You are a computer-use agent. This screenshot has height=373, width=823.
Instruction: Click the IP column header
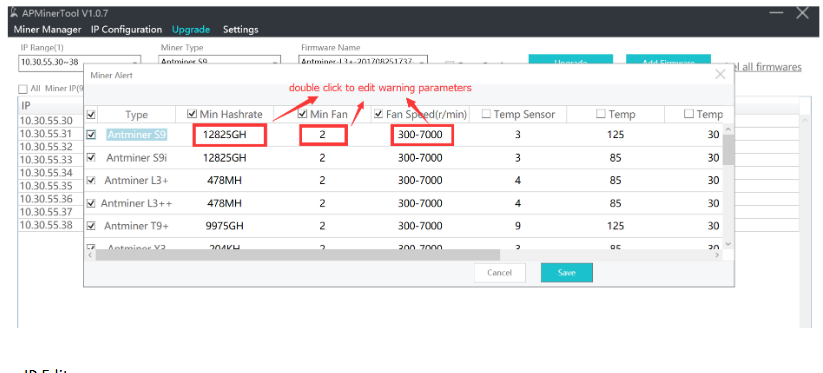pos(50,105)
